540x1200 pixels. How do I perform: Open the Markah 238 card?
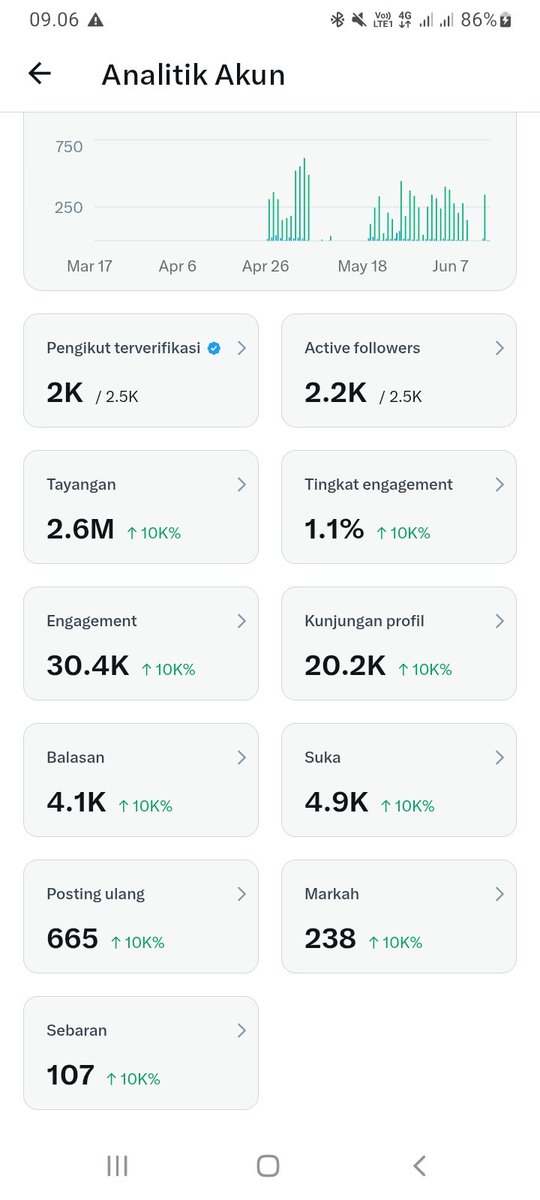pos(399,916)
